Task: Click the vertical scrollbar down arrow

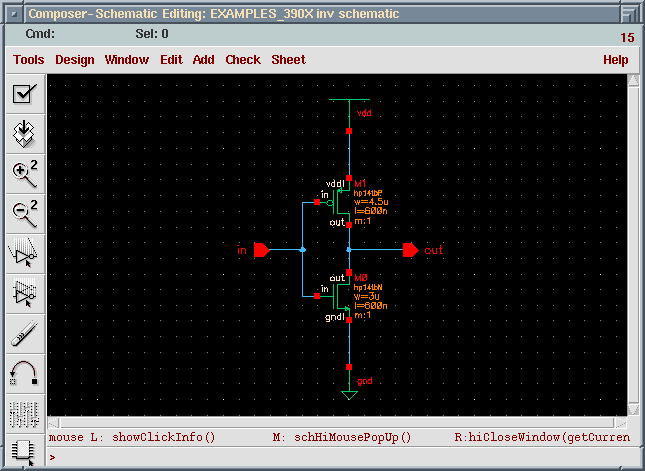Action: click(x=633, y=409)
